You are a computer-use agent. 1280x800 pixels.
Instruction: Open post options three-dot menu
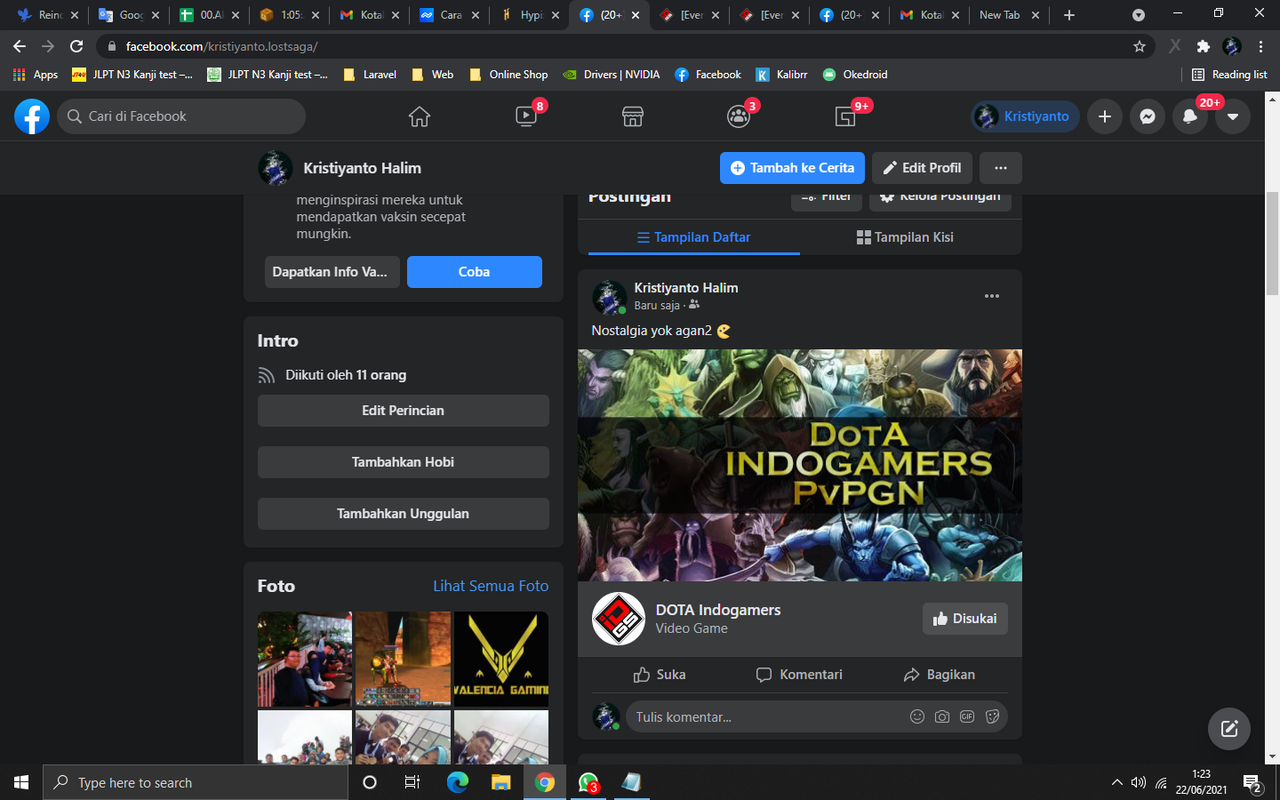pyautogui.click(x=992, y=296)
